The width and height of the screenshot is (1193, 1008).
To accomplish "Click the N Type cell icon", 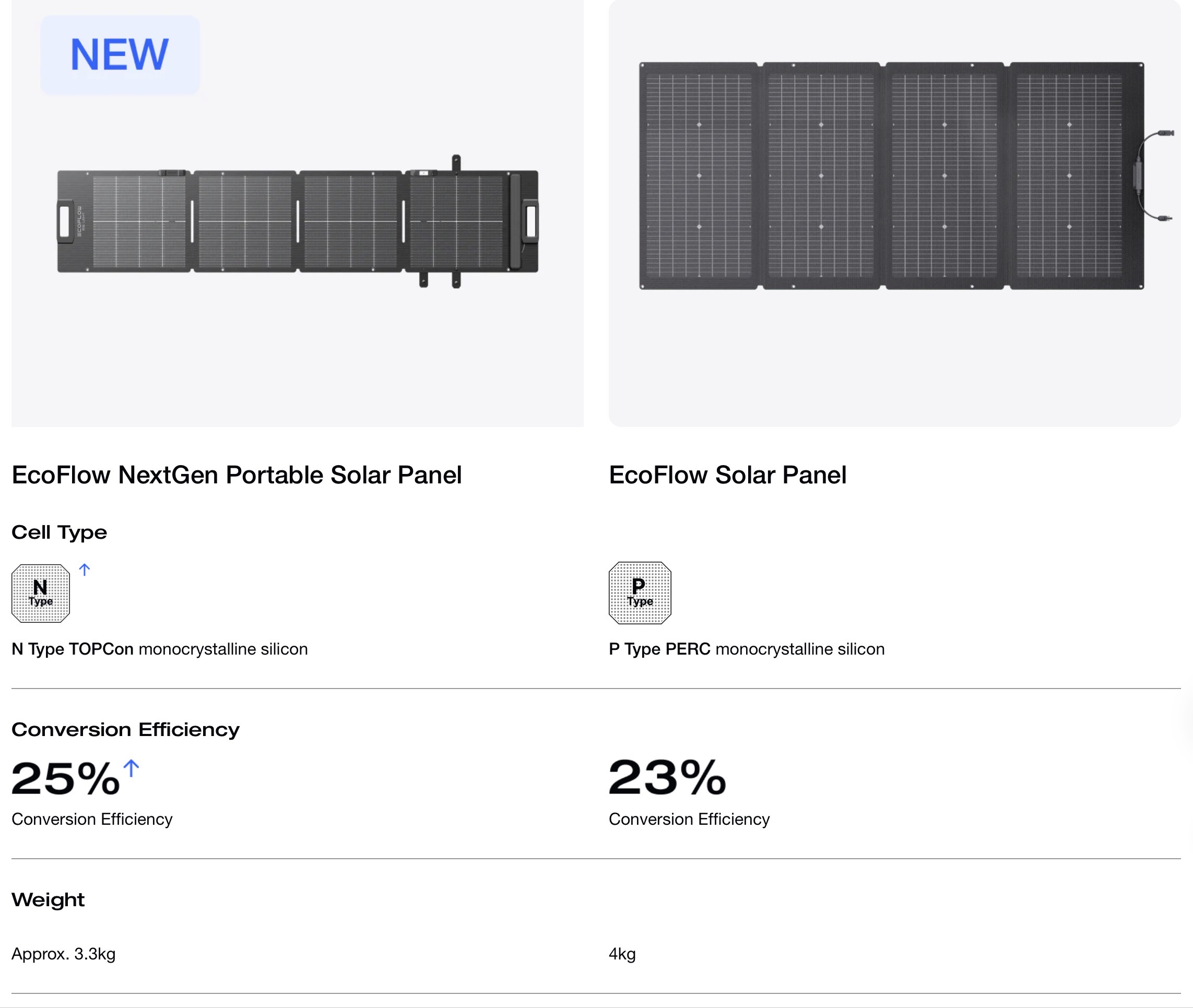I will point(41,593).
